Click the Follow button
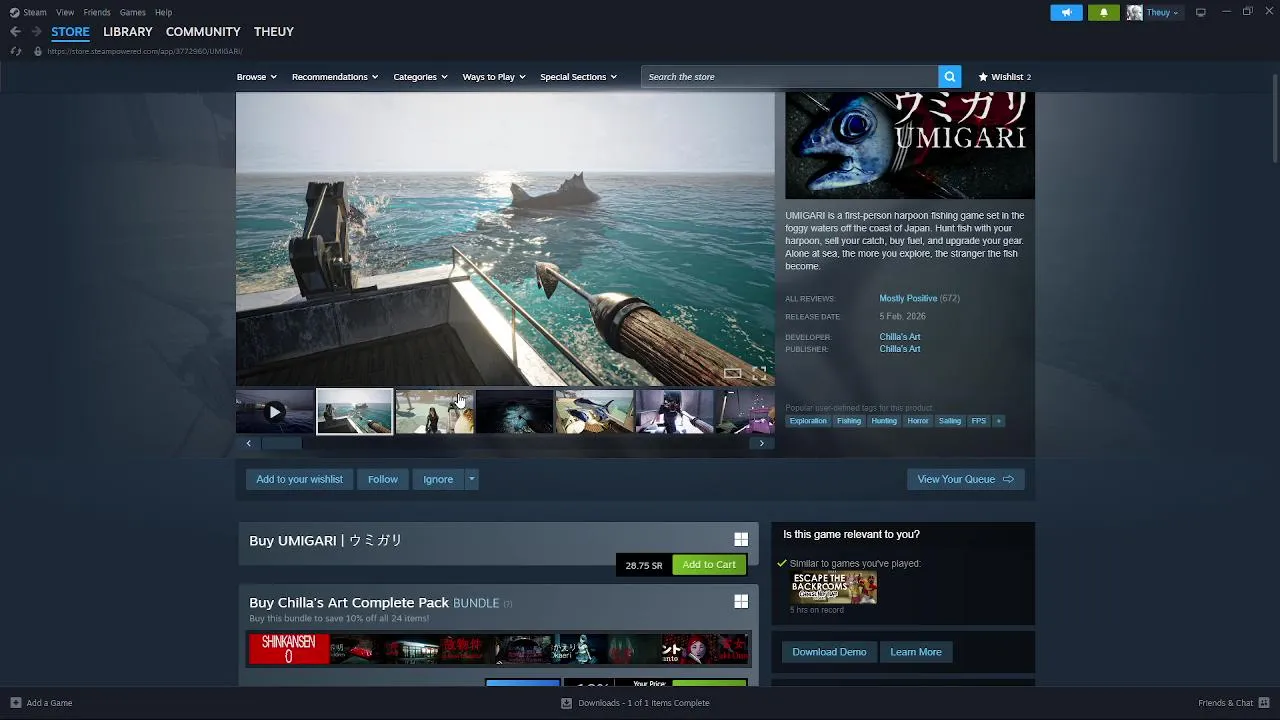The image size is (1280, 720). (383, 479)
